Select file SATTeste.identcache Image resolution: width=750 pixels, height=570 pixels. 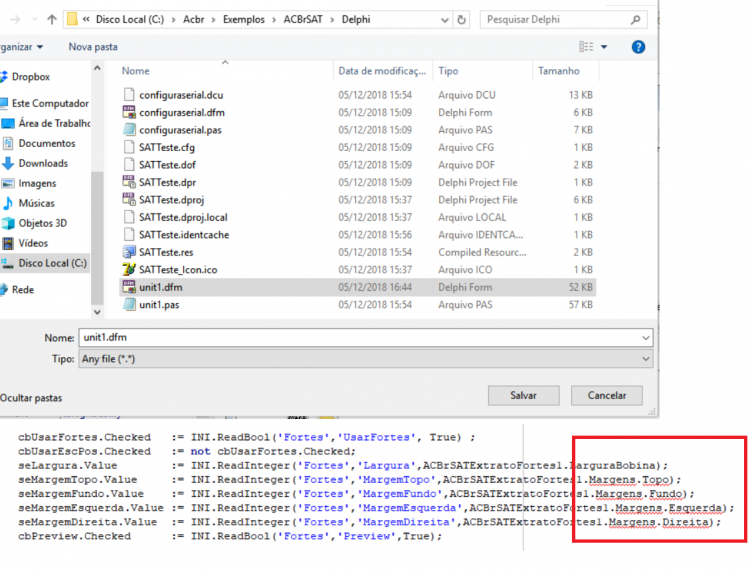184,235
